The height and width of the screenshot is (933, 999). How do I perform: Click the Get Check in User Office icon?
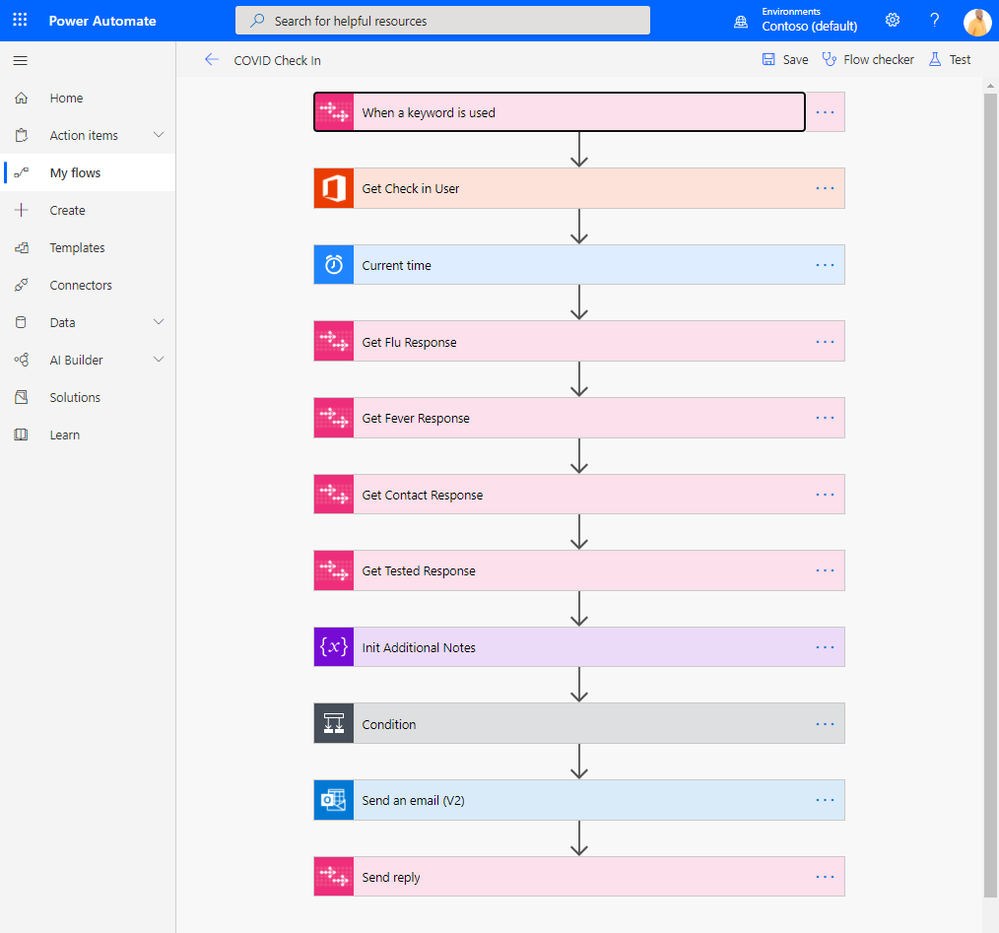pos(334,189)
